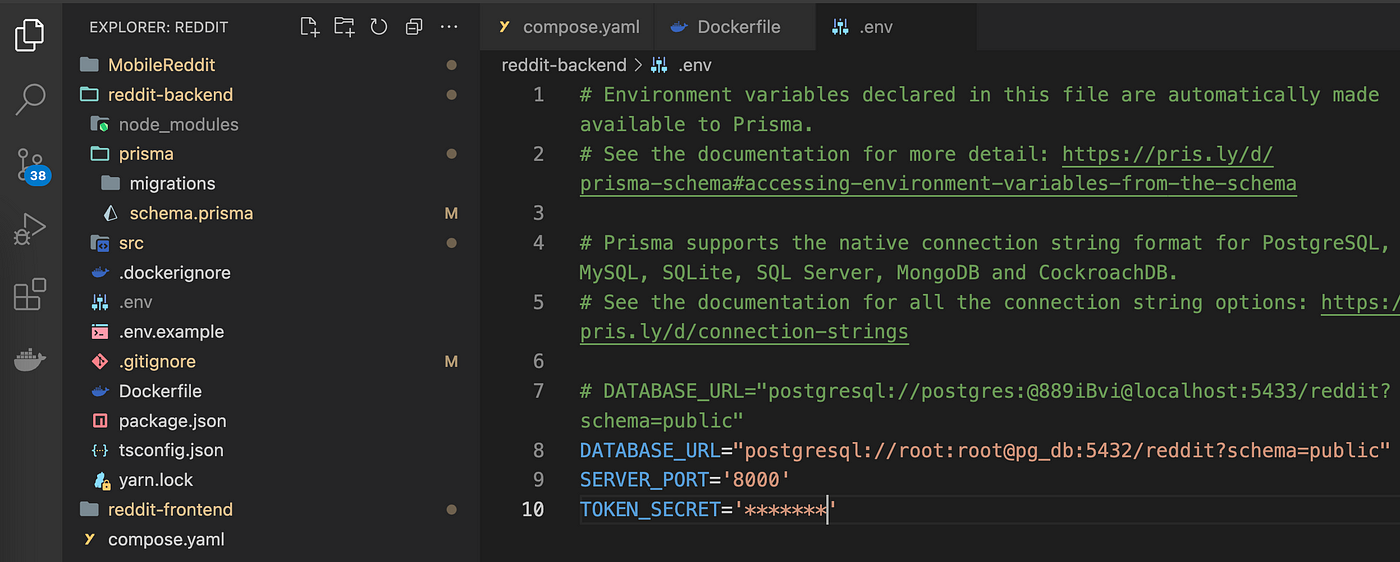1400x562 pixels.
Task: Open the Search view icon
Action: [30, 98]
